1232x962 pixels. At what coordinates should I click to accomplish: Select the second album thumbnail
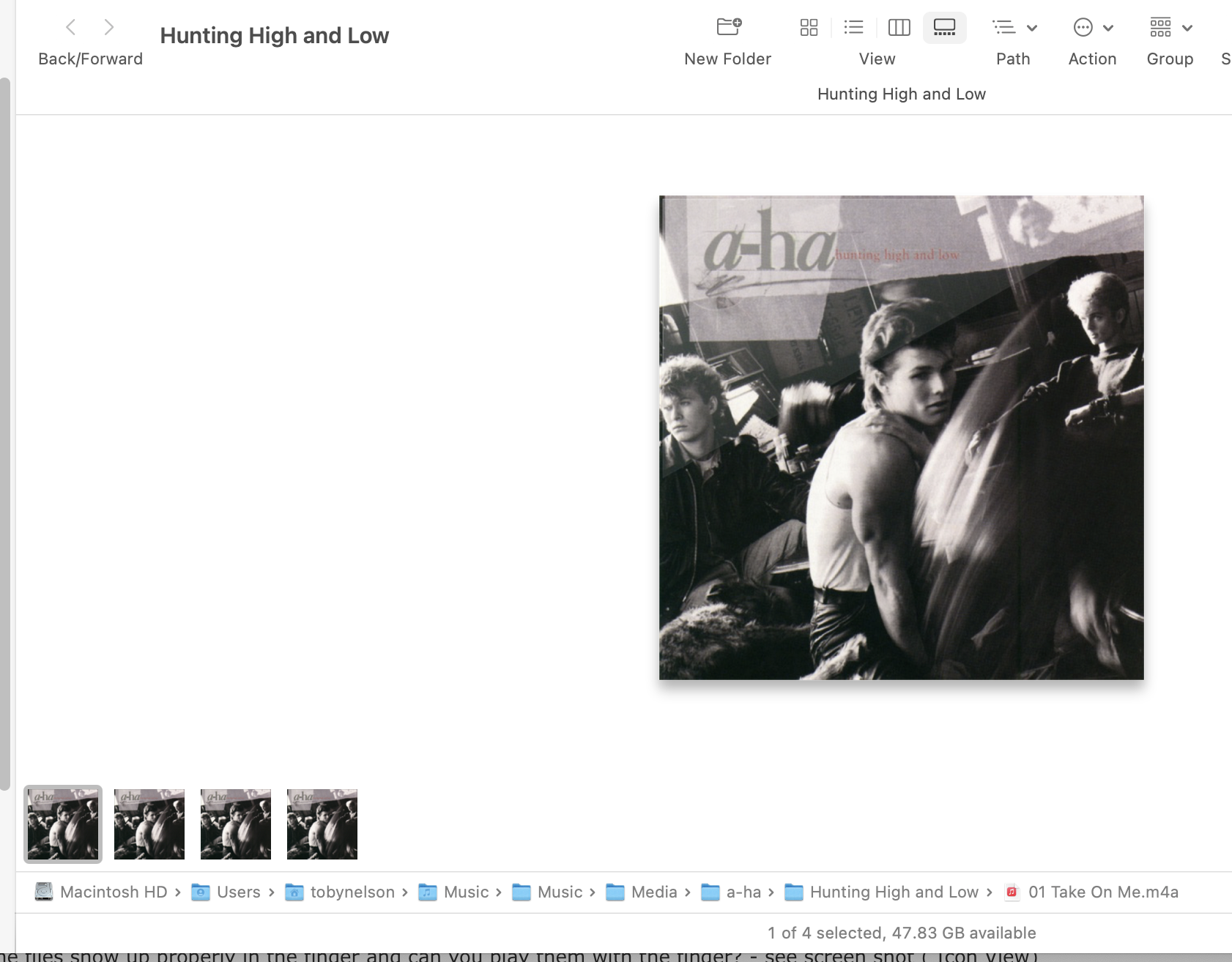(149, 824)
